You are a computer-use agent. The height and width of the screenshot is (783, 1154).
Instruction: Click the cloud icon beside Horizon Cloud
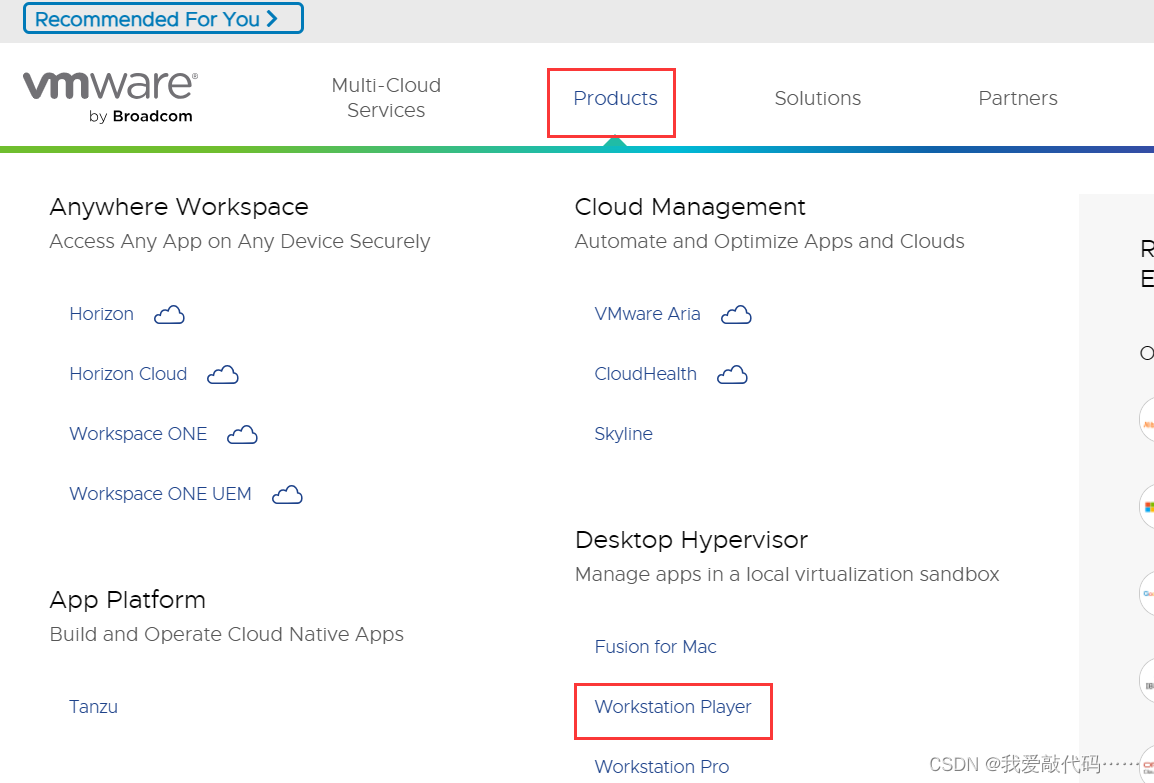pyautogui.click(x=223, y=375)
